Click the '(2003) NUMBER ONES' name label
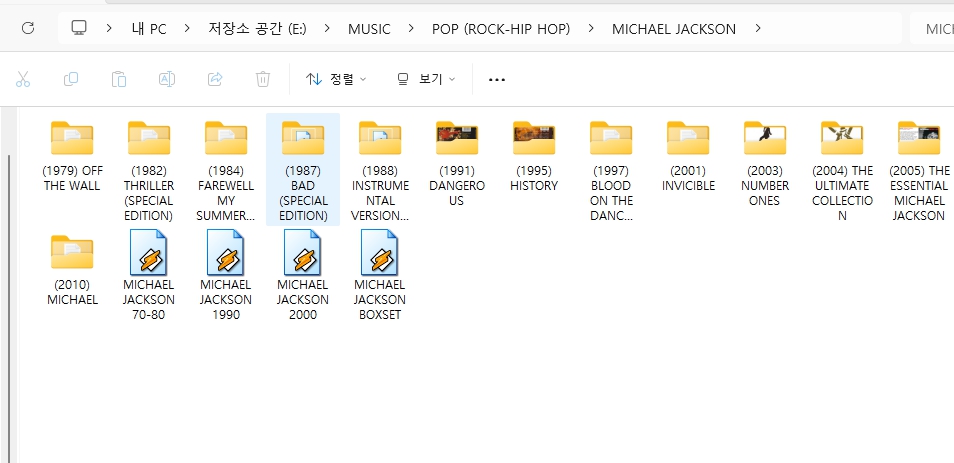The height and width of the screenshot is (463, 954). coord(765,186)
